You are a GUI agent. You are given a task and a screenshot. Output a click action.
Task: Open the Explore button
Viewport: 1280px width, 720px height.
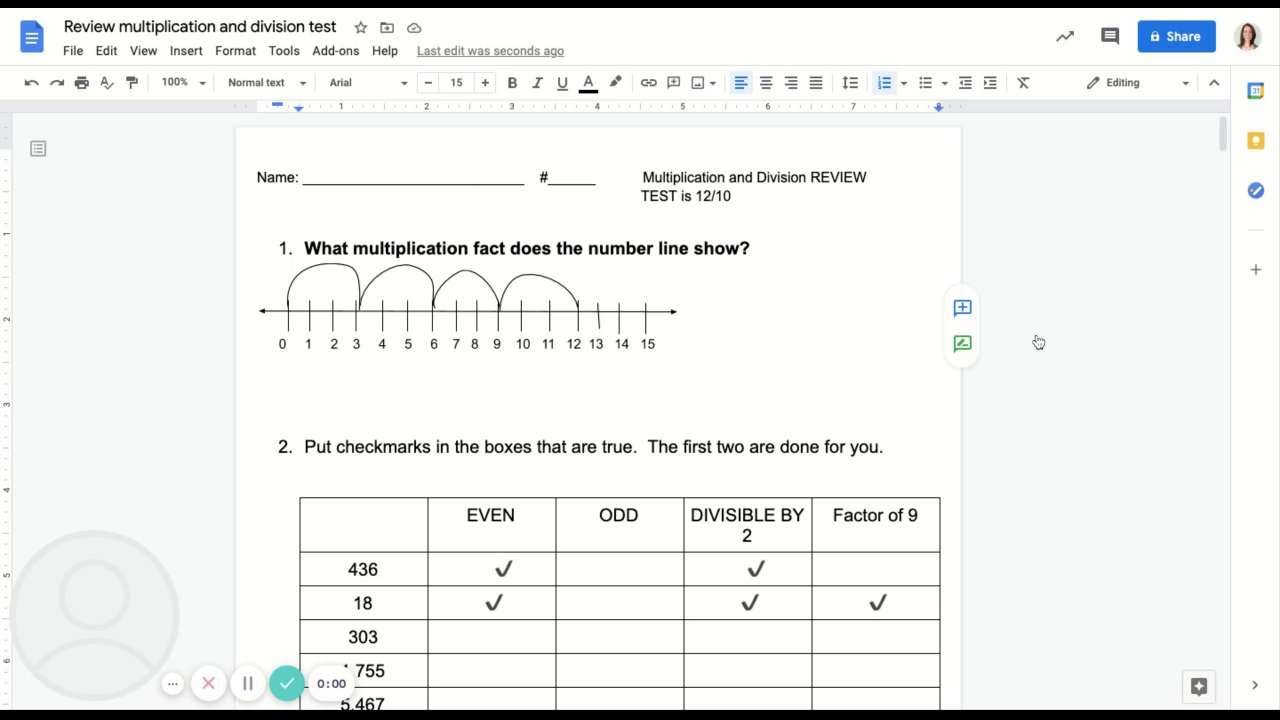point(1199,687)
